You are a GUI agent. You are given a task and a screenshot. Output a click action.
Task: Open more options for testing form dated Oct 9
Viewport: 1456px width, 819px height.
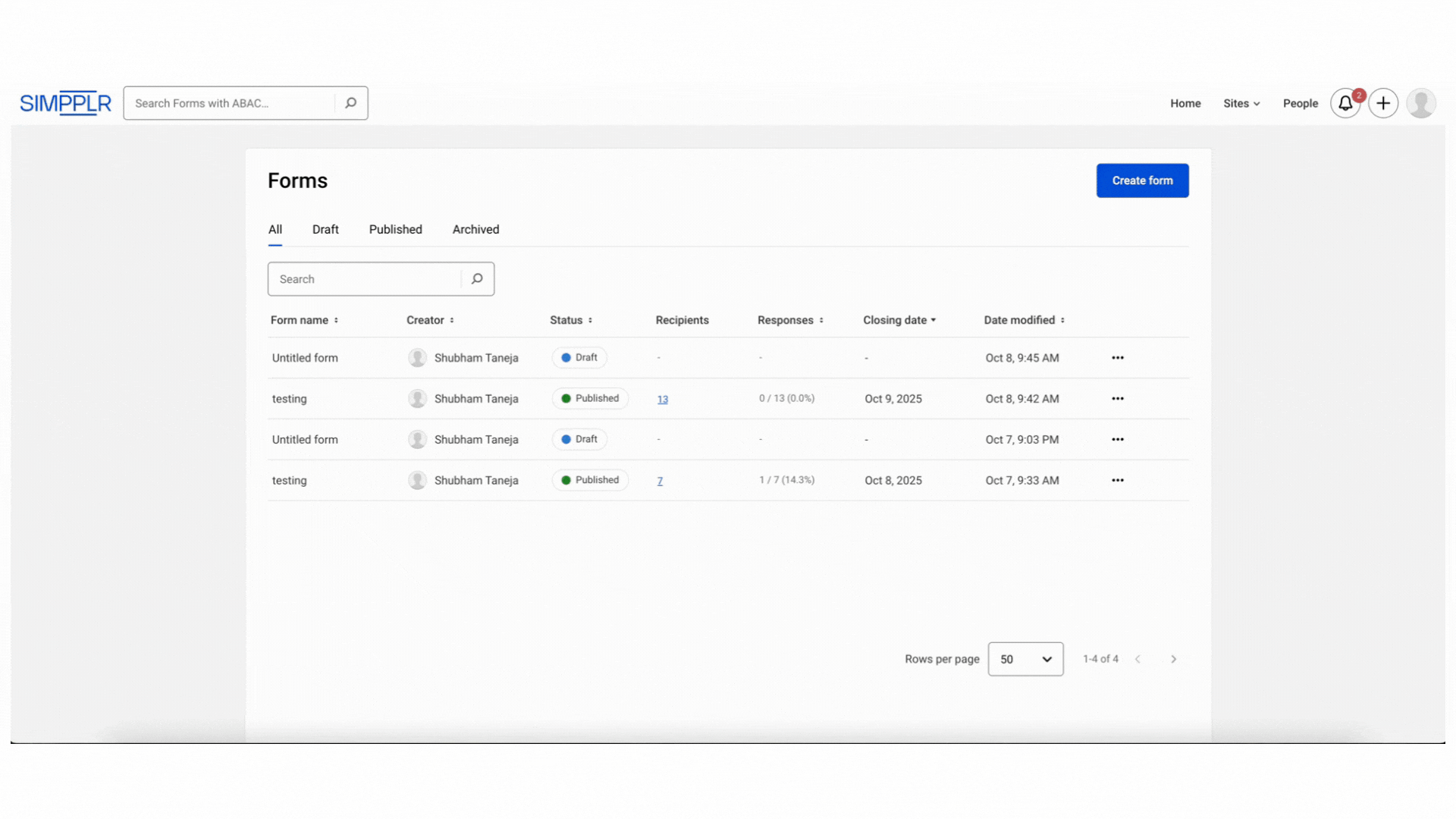point(1118,399)
